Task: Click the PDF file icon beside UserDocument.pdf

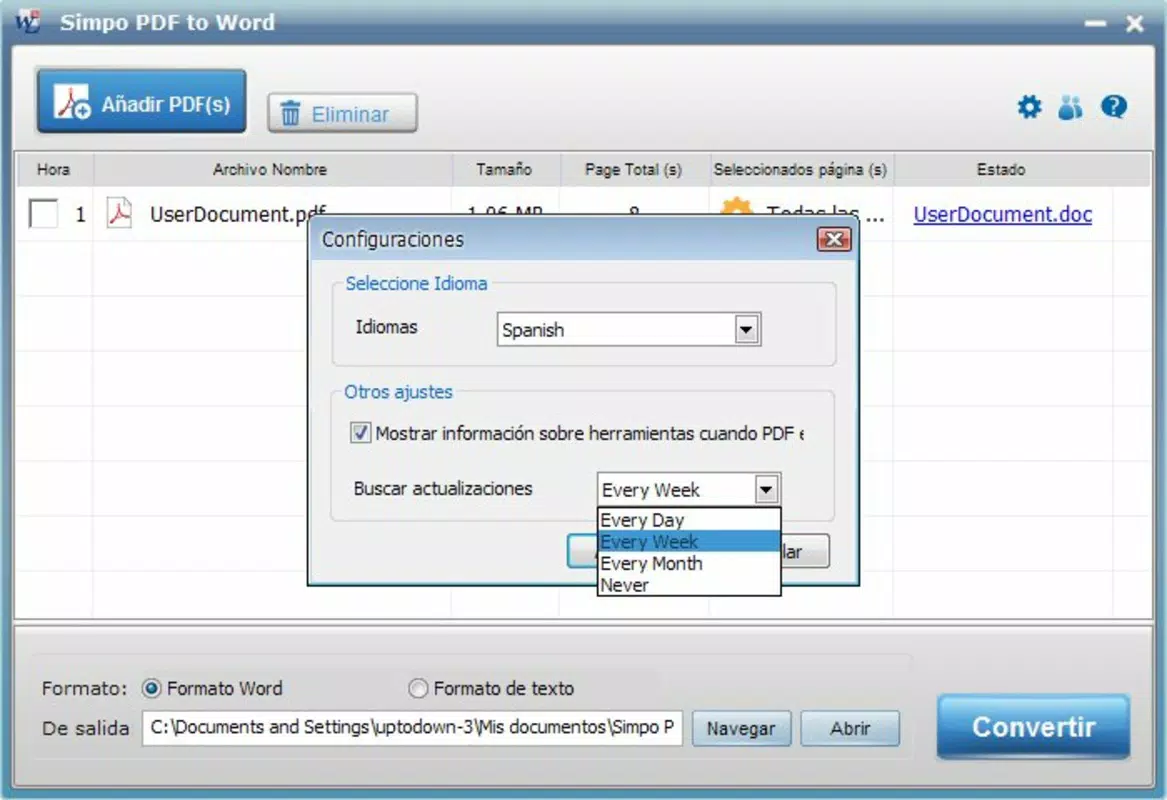Action: coord(119,213)
